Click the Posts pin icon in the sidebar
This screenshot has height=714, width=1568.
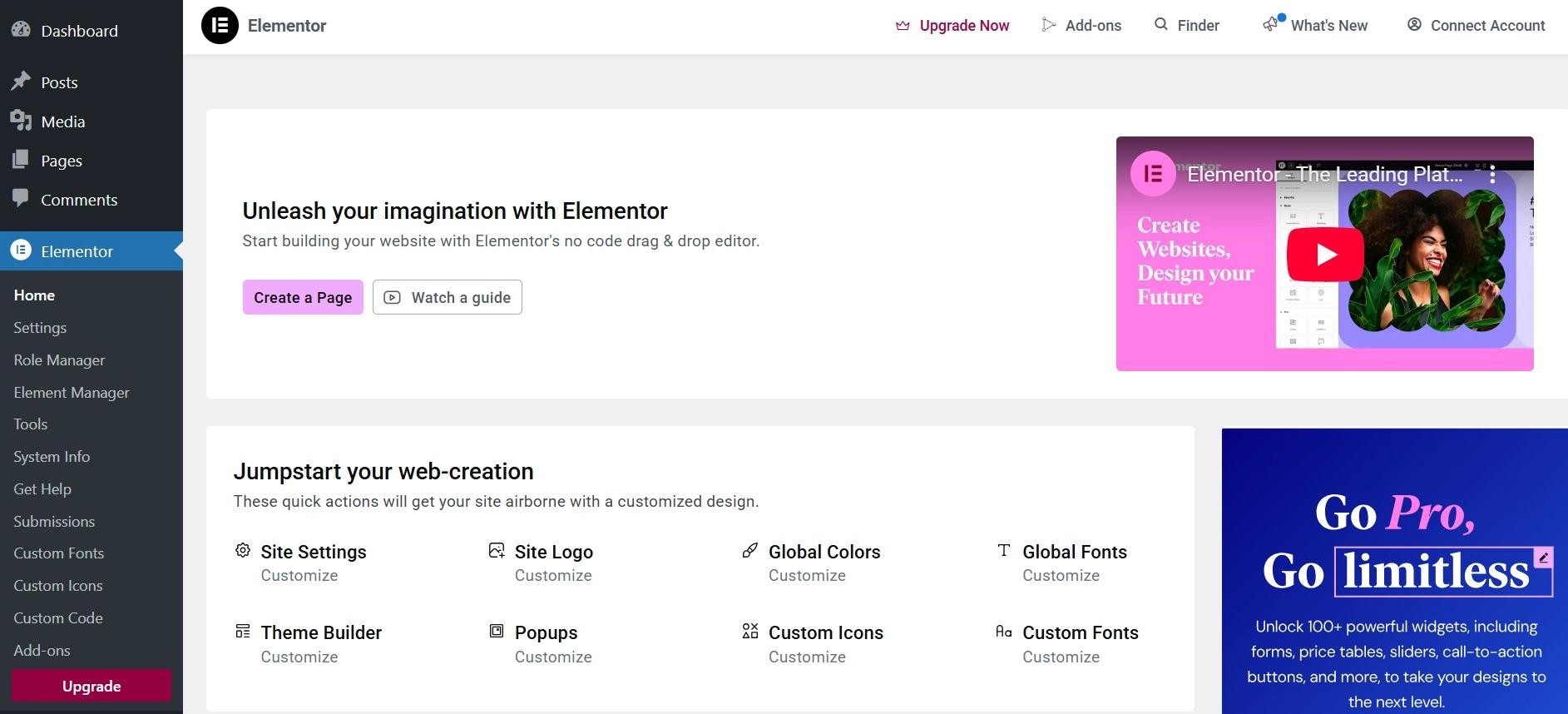pyautogui.click(x=21, y=81)
